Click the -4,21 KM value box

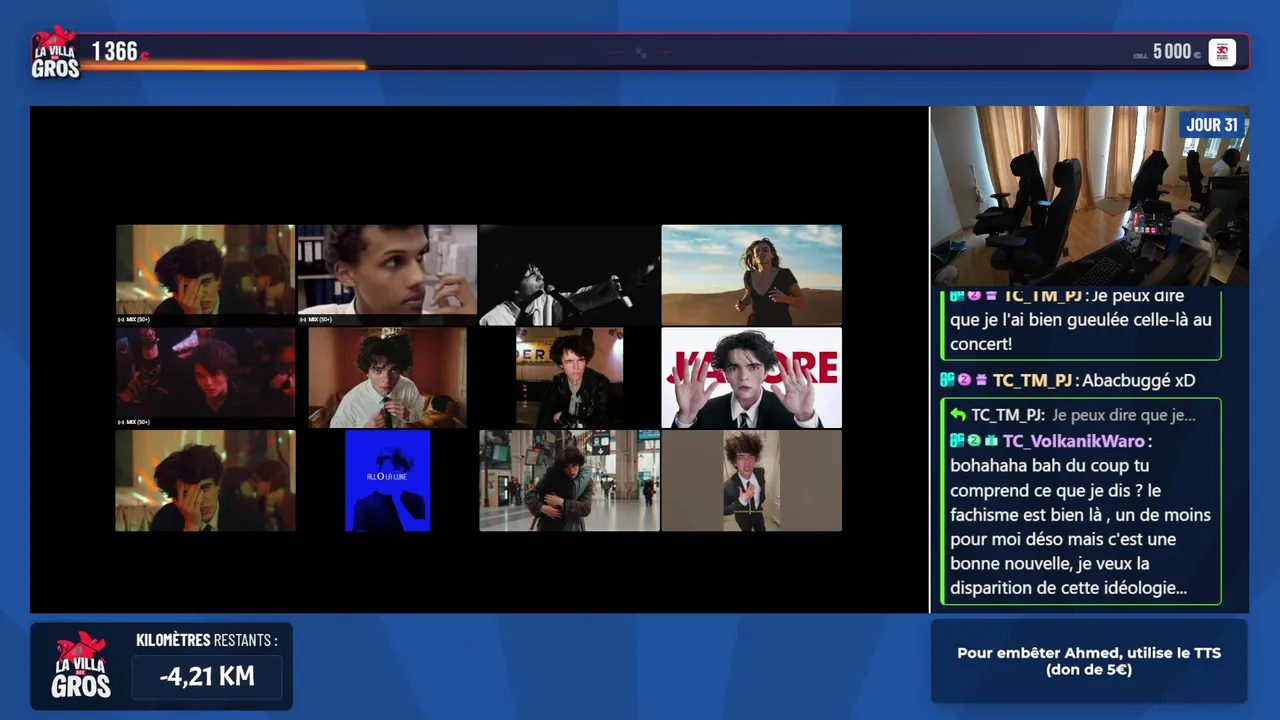pyautogui.click(x=207, y=677)
